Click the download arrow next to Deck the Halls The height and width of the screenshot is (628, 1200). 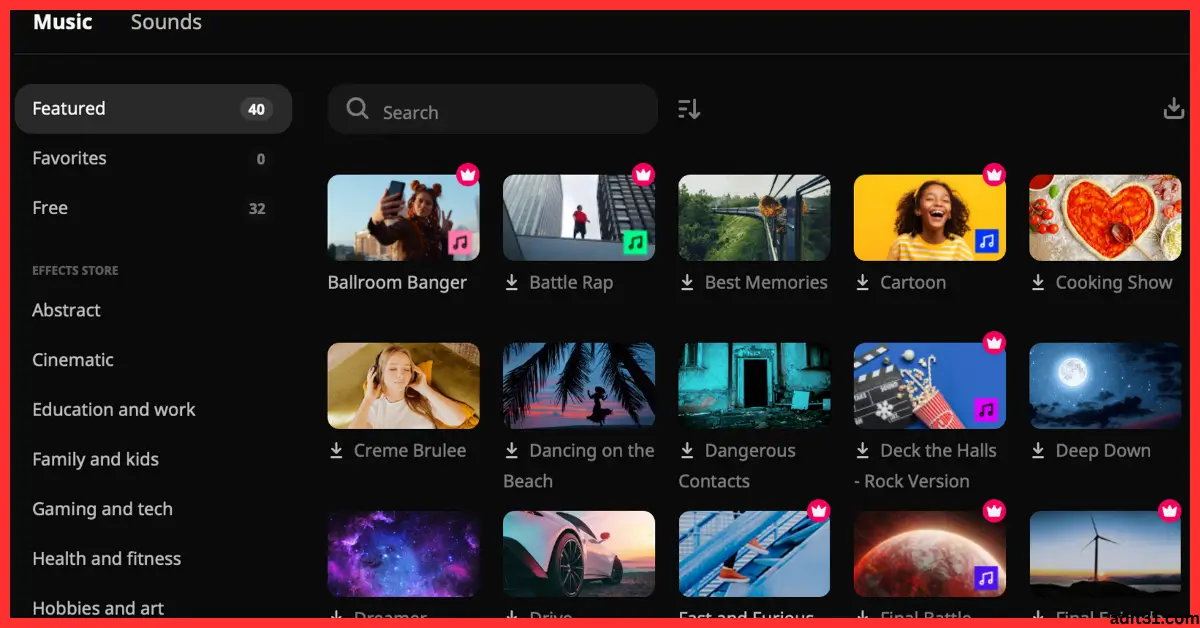[x=863, y=451]
